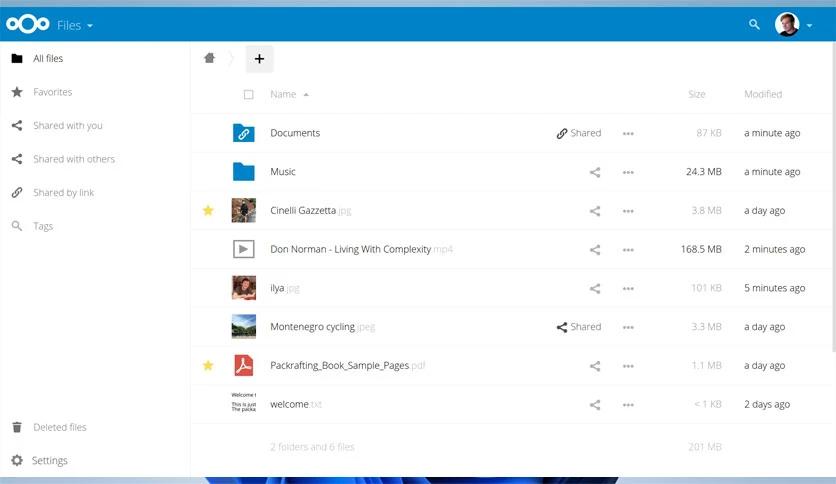Share the welcome text file
This screenshot has height=484, width=836.
click(595, 405)
